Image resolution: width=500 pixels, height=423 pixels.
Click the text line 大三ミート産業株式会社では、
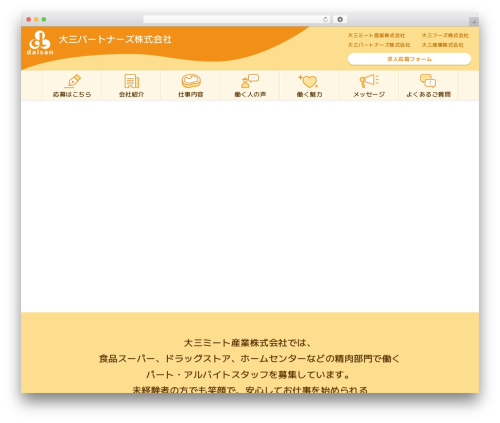click(x=247, y=343)
